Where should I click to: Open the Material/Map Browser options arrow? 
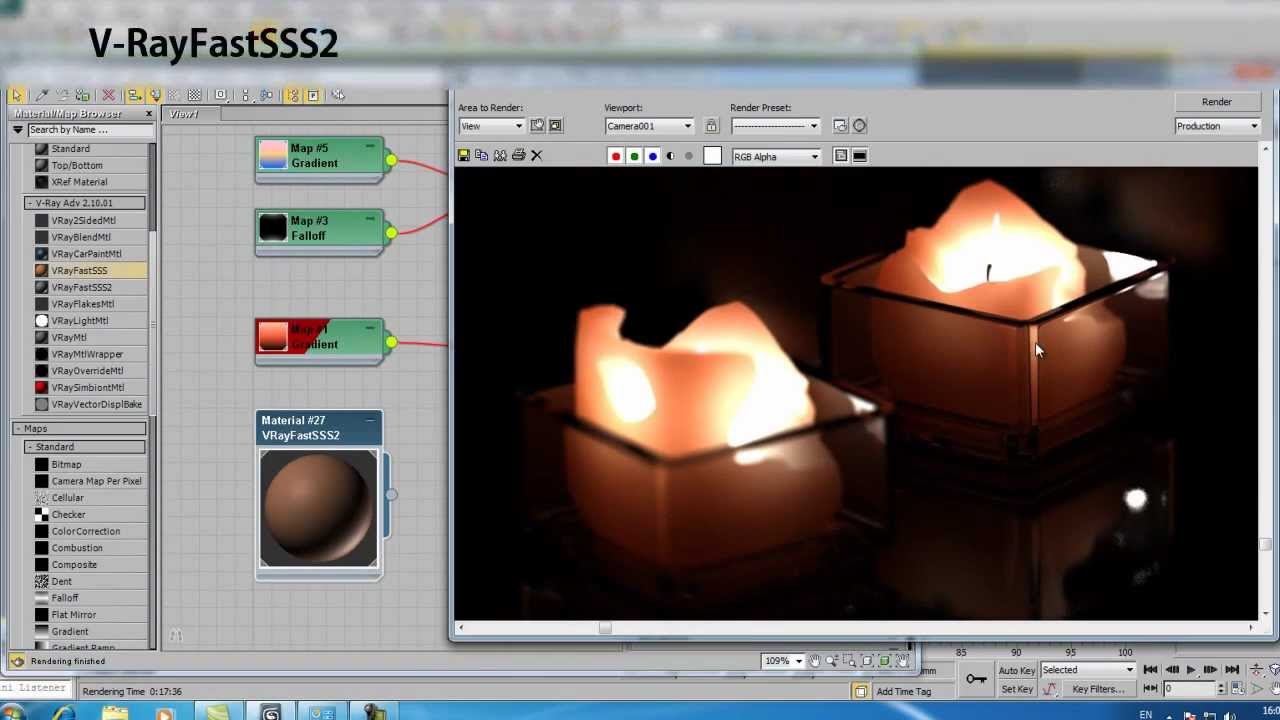18,130
